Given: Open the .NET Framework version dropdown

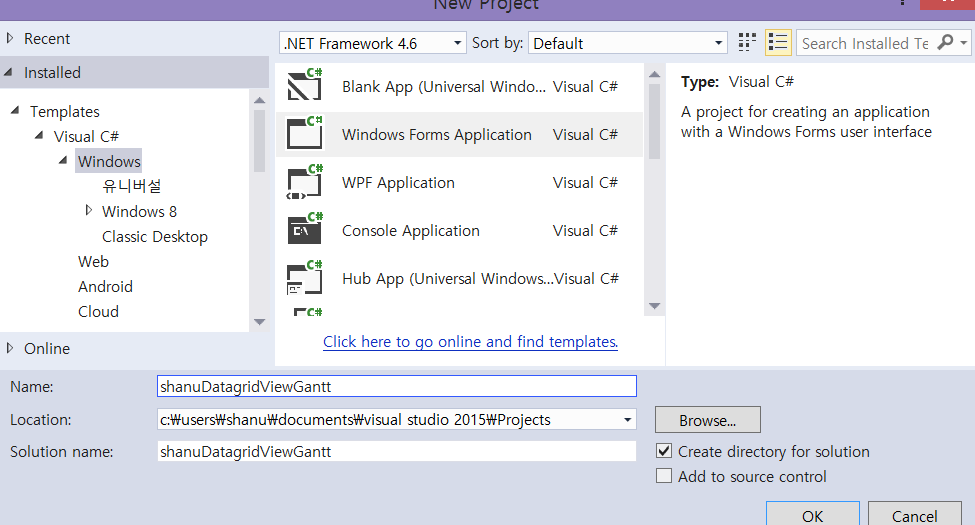Looking at the screenshot, I should pyautogui.click(x=373, y=43).
